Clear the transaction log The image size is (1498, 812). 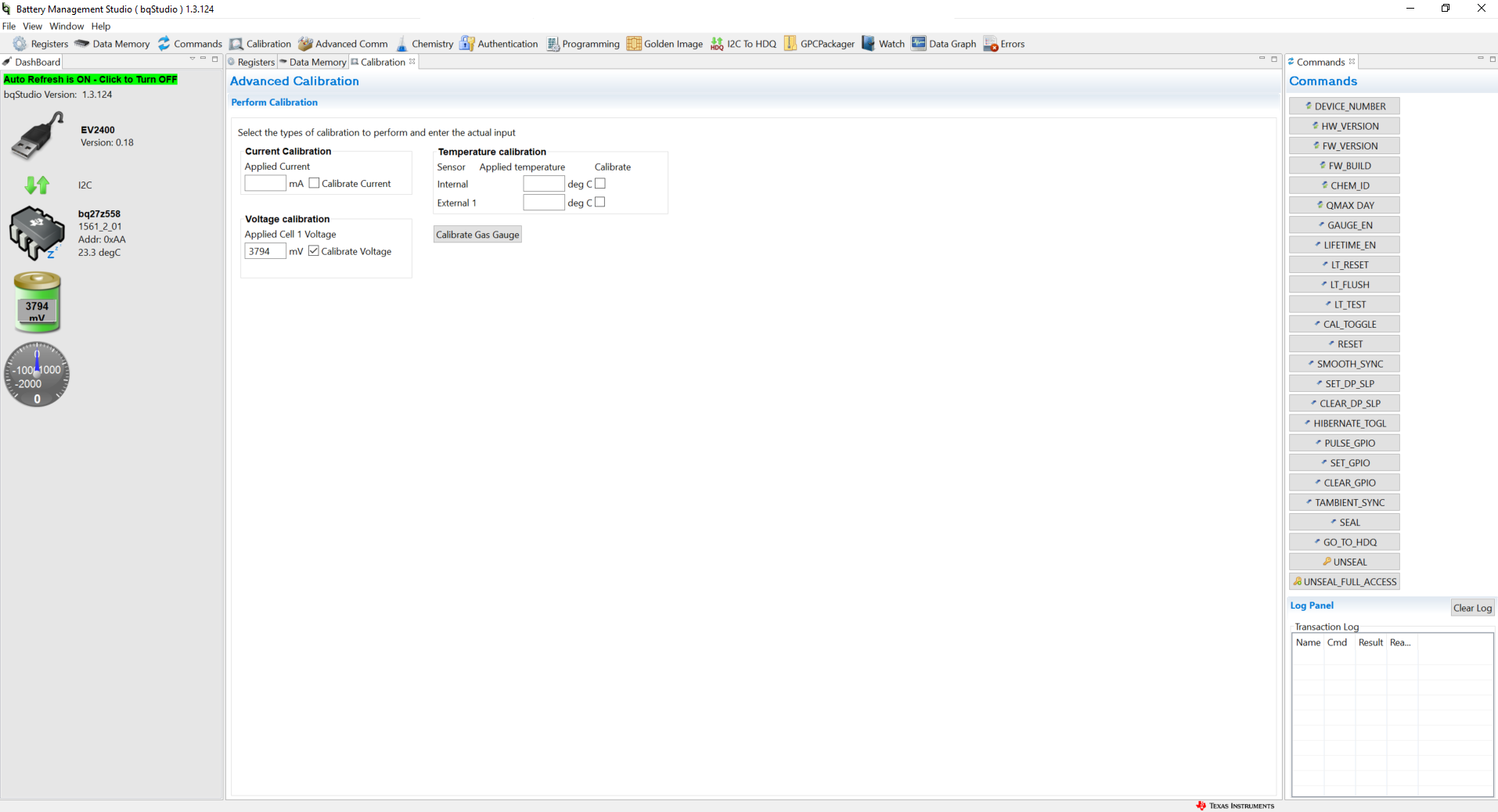[x=1472, y=607]
